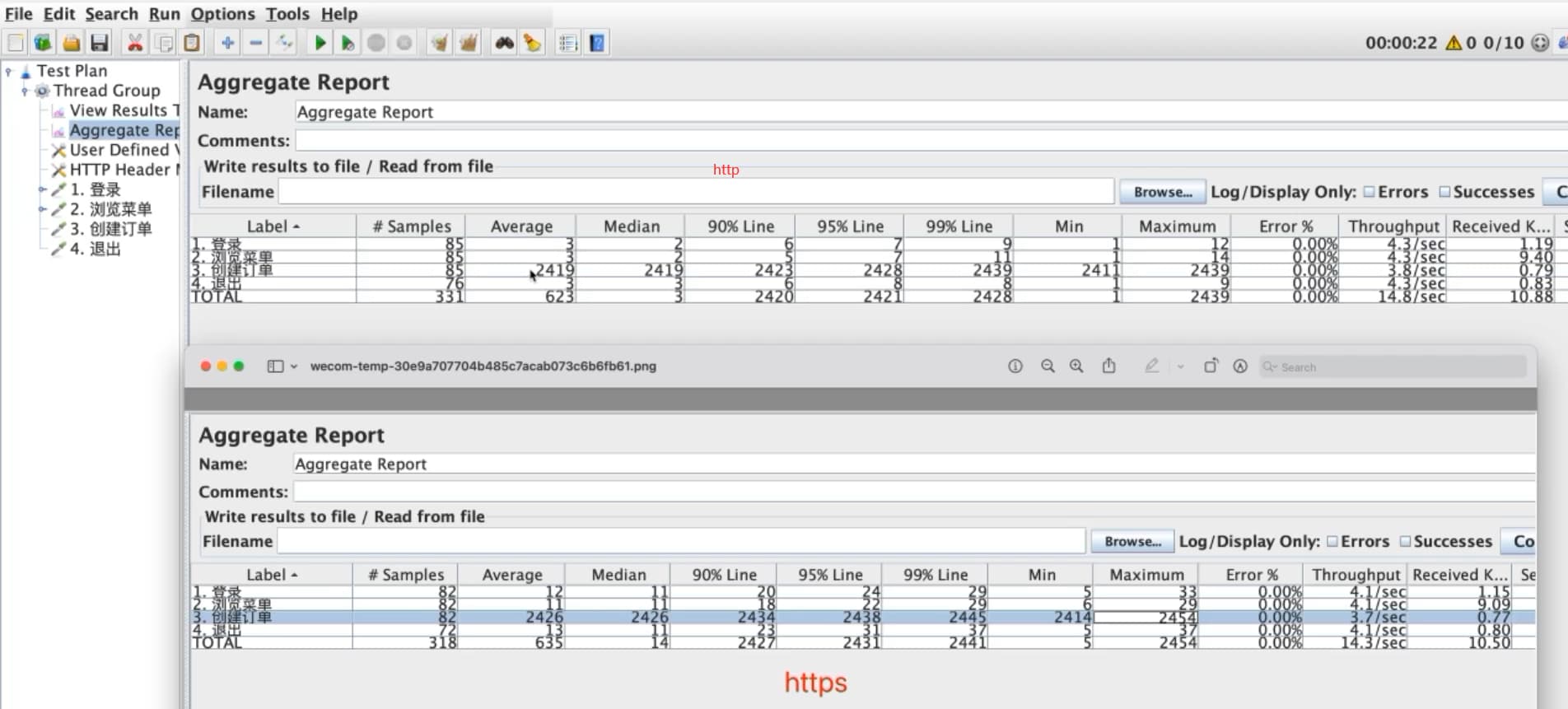
Task: Click the thread status icon beside 0/10
Action: point(1540,43)
